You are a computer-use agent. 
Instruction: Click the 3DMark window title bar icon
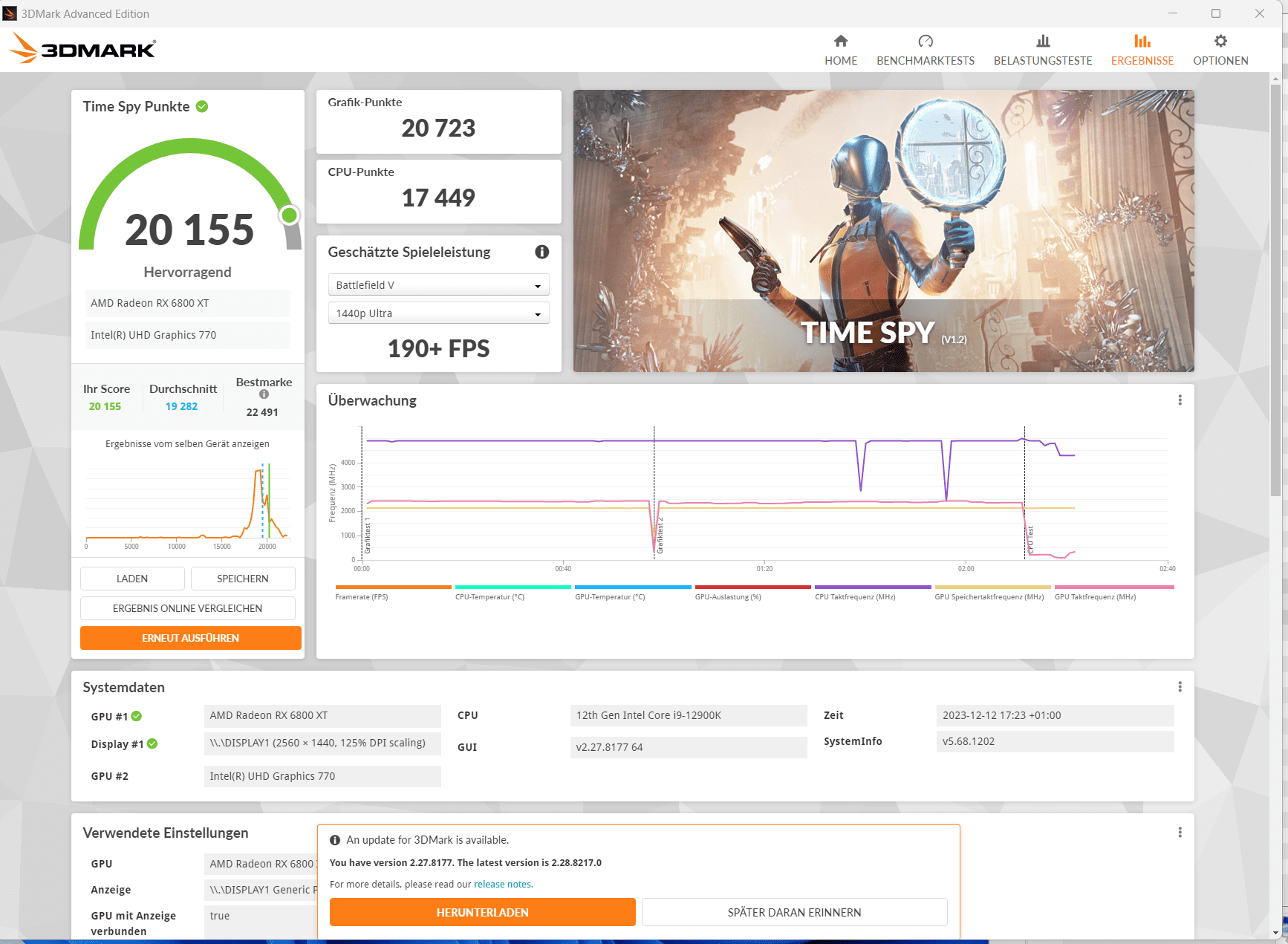point(10,13)
